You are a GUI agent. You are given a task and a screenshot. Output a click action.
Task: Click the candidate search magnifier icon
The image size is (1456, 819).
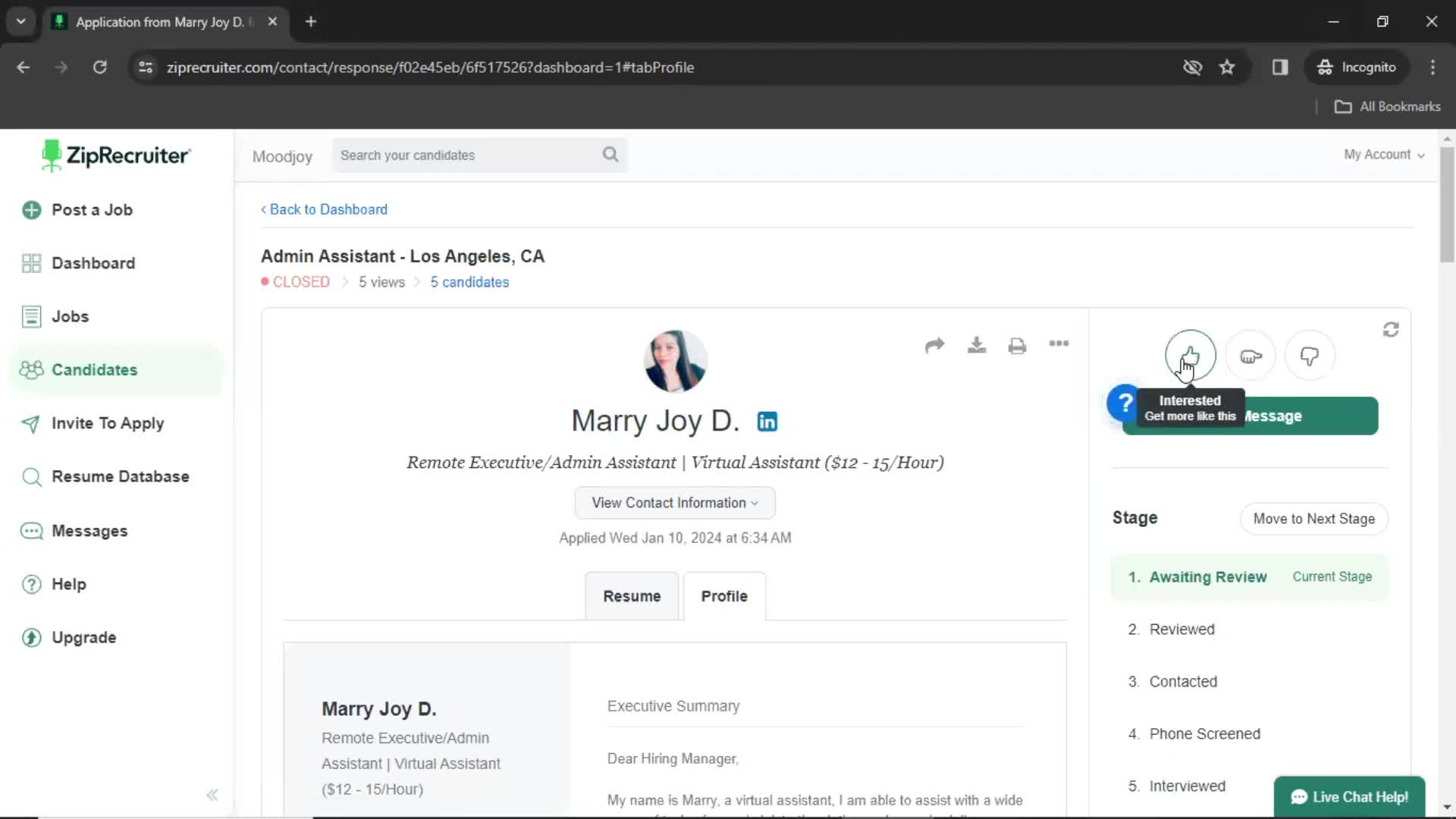[x=610, y=155]
